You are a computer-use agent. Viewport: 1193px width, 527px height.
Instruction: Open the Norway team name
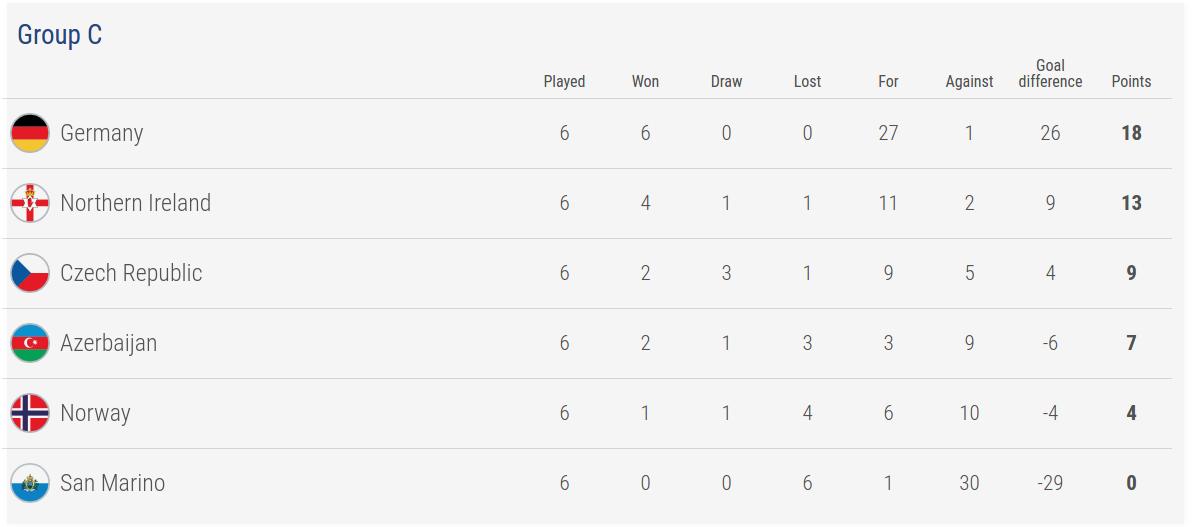click(x=95, y=413)
